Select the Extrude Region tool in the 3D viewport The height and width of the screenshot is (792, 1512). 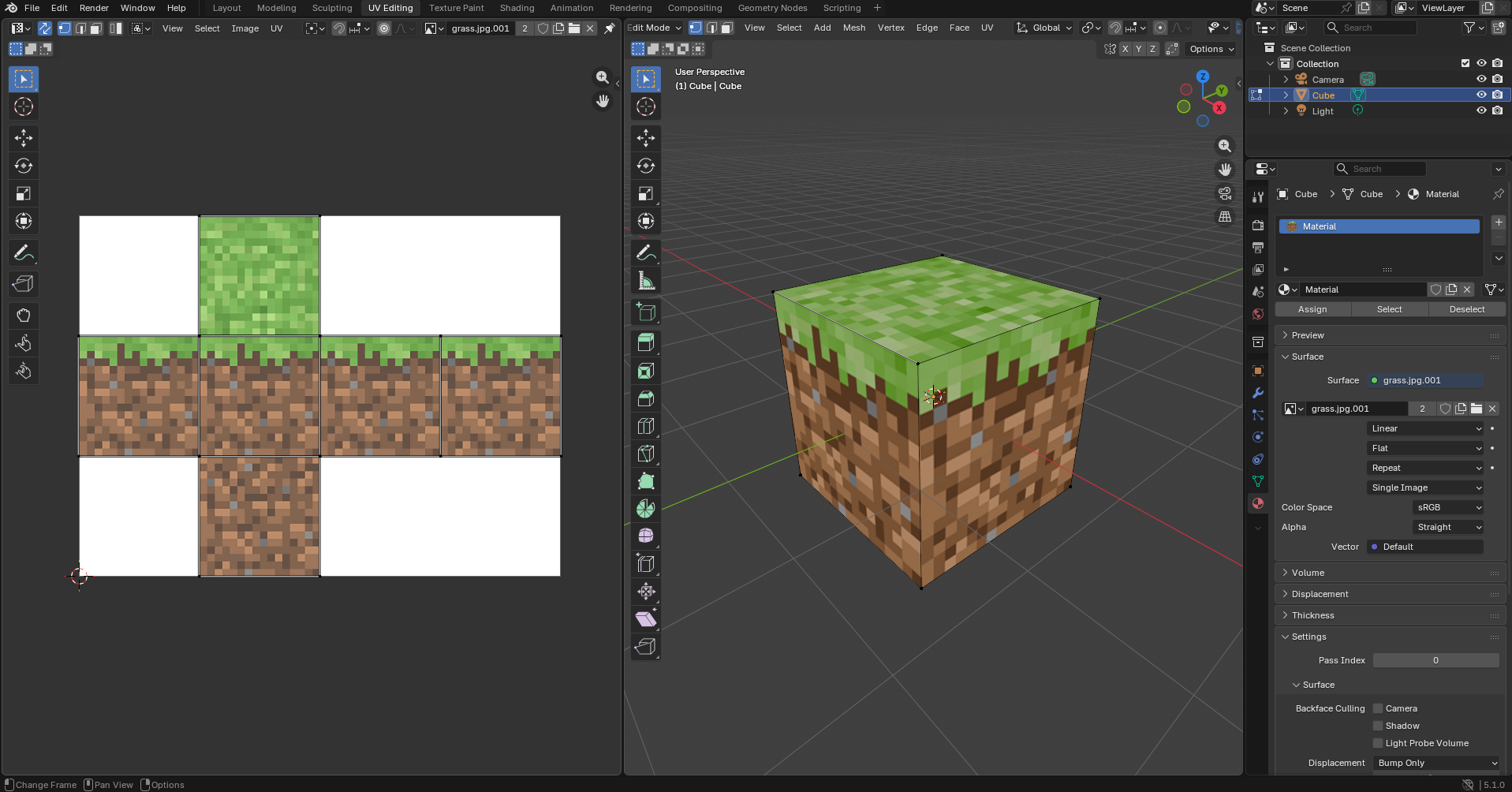pyautogui.click(x=646, y=343)
